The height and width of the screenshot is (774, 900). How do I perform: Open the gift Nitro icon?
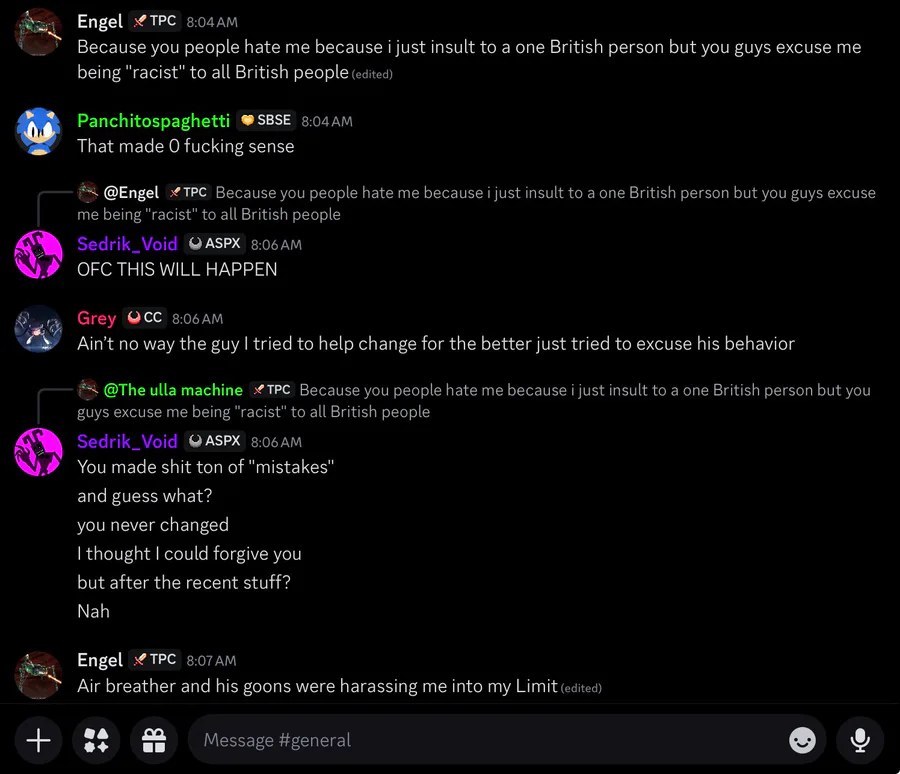153,740
